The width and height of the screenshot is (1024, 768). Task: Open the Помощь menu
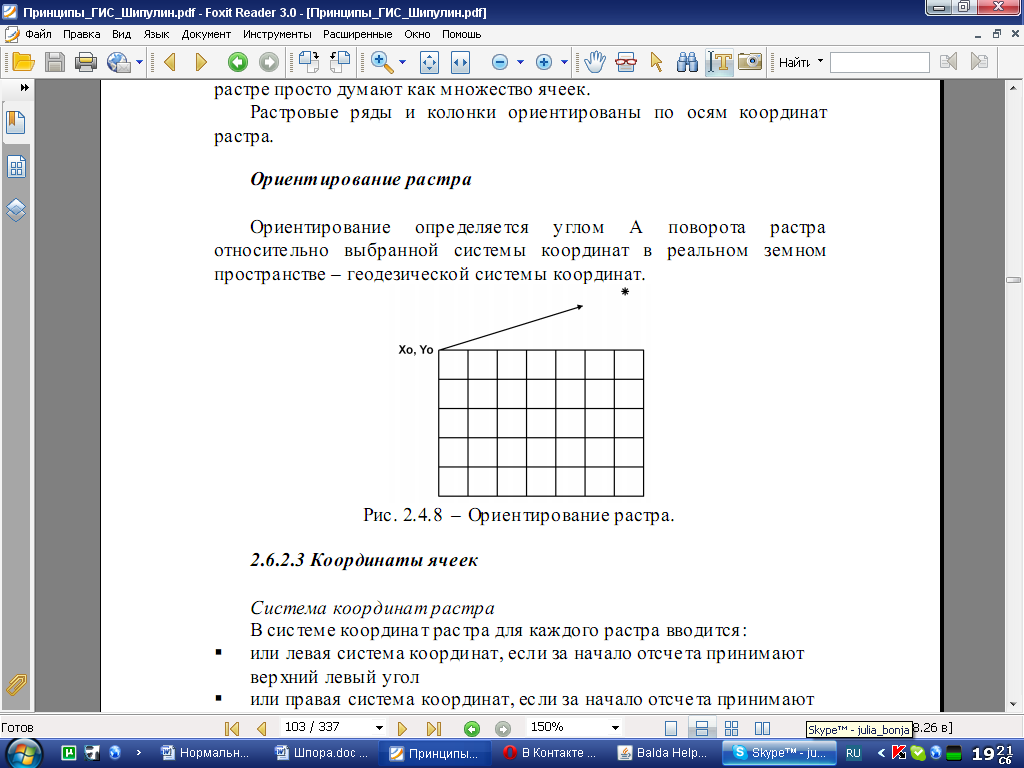(x=462, y=34)
